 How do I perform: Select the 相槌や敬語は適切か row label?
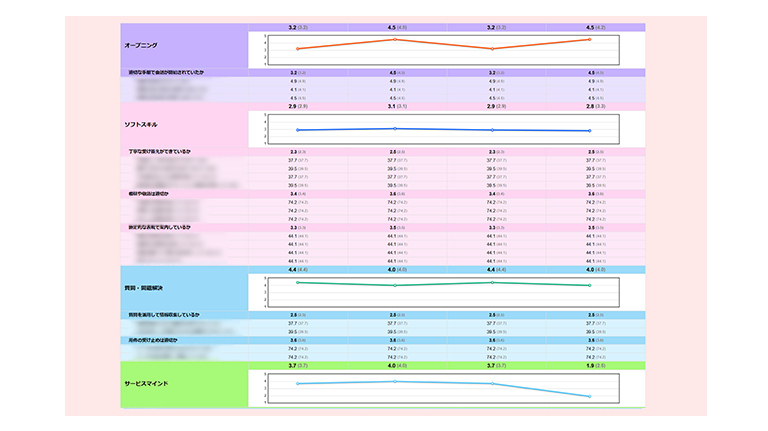click(153, 192)
